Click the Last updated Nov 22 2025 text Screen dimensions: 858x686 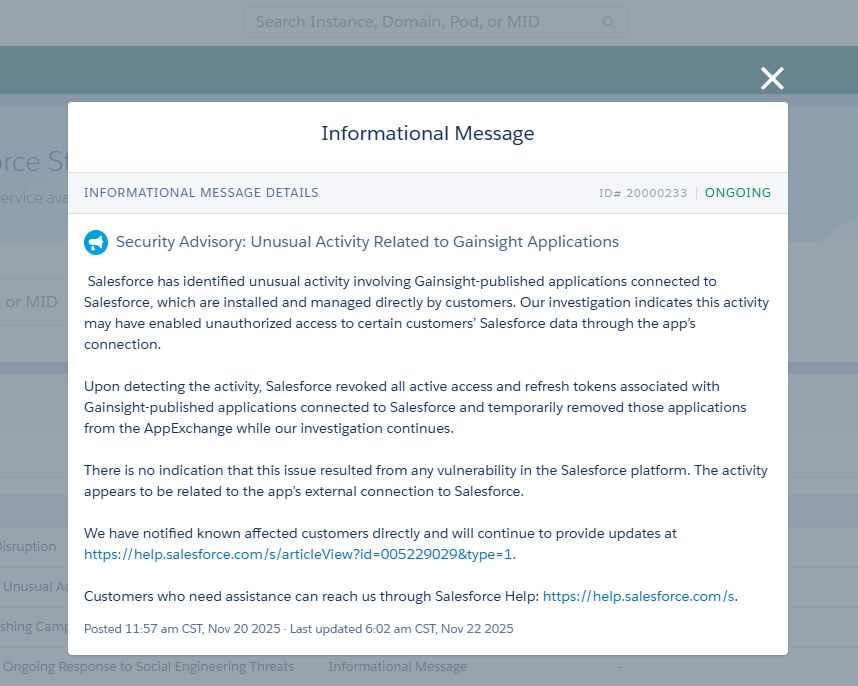click(x=402, y=629)
